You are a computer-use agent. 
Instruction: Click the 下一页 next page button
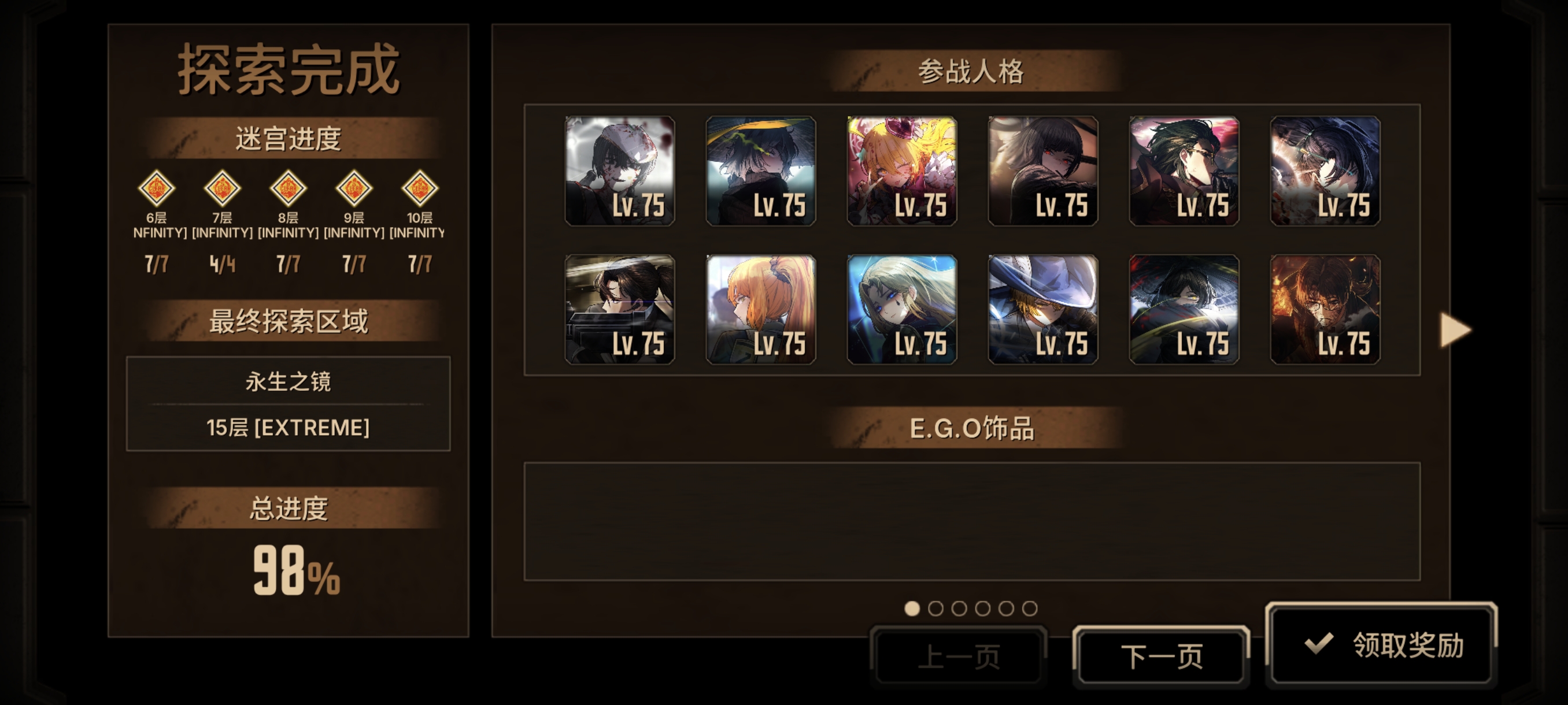pyautogui.click(x=1162, y=656)
